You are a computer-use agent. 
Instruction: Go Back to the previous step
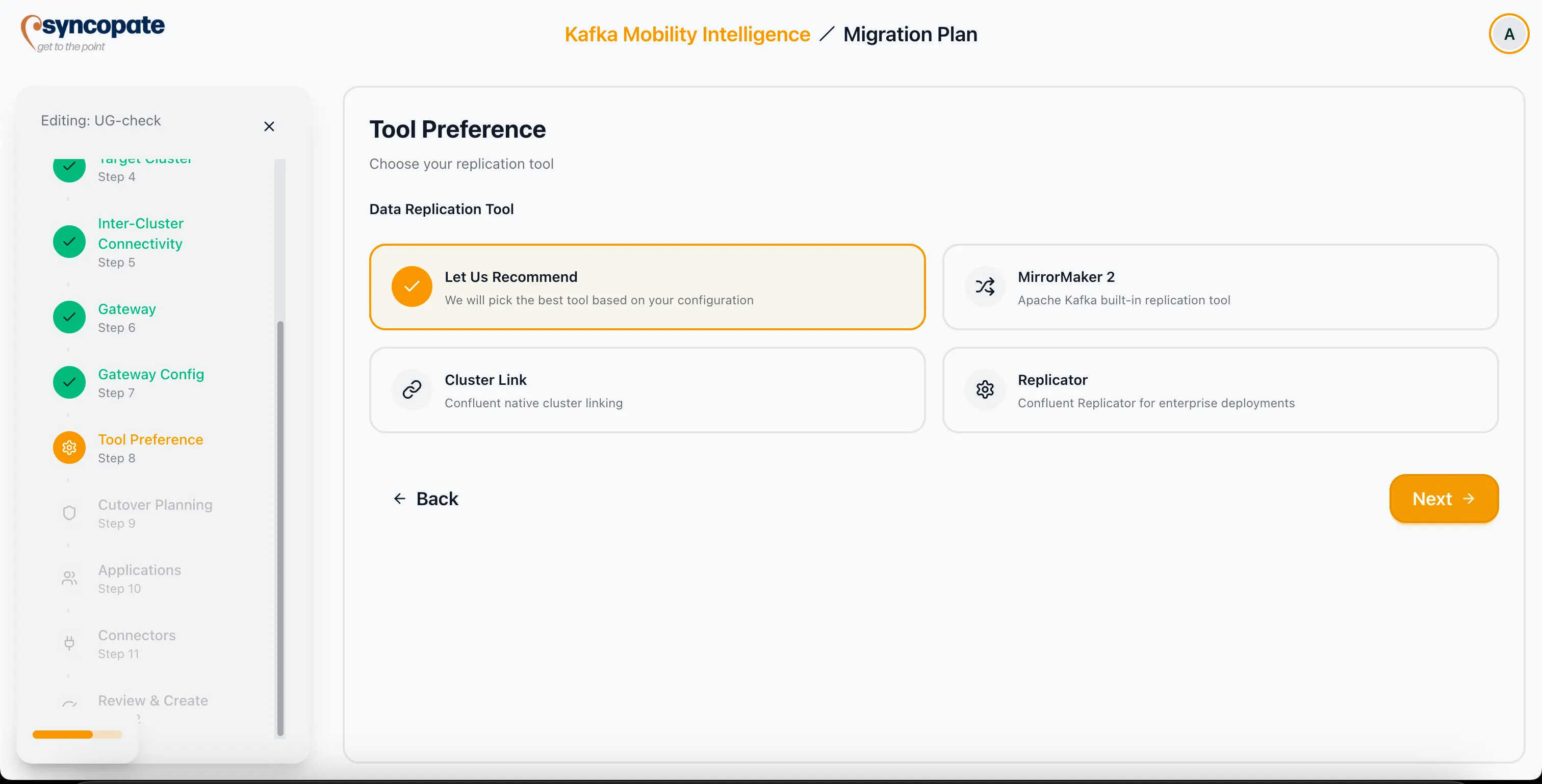[426, 499]
